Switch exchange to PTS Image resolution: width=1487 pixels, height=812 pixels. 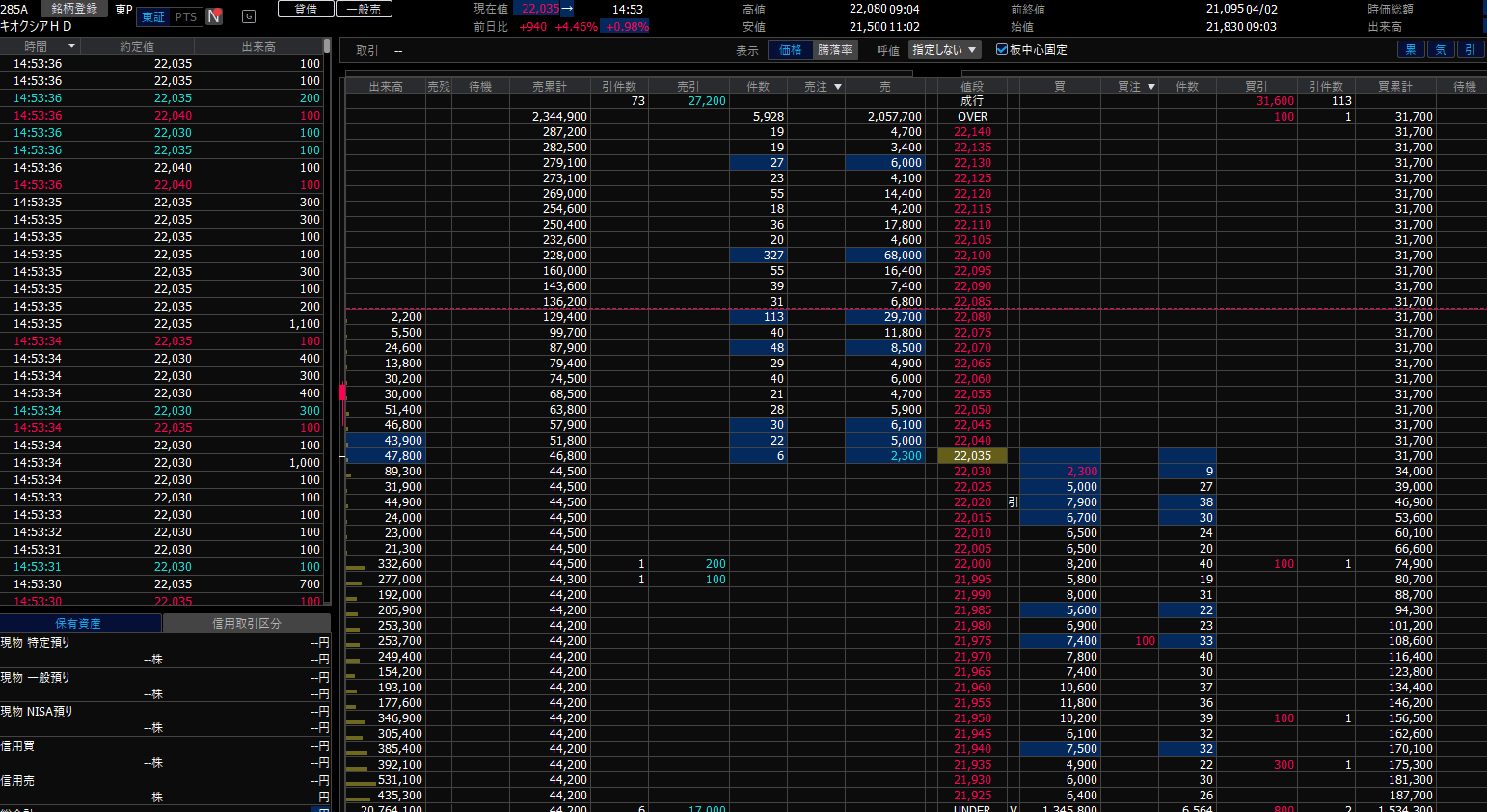click(186, 16)
